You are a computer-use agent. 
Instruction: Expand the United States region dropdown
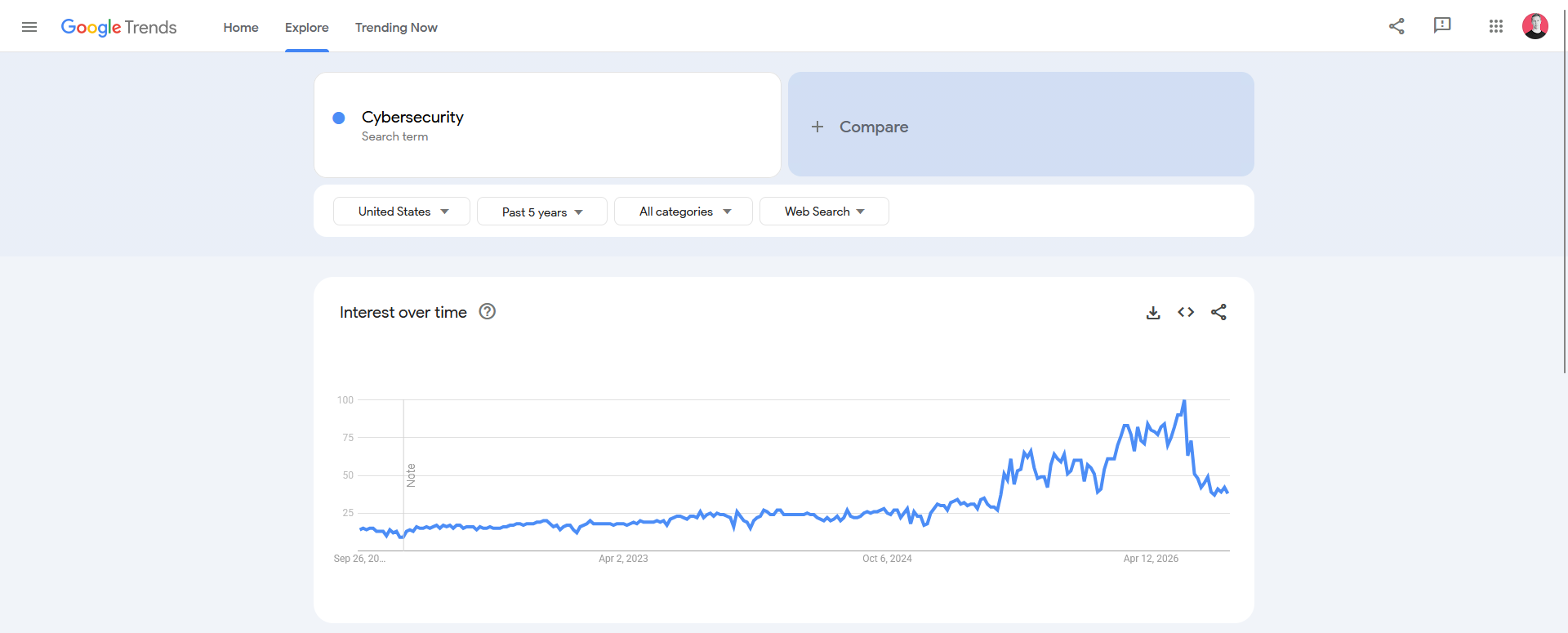(402, 212)
